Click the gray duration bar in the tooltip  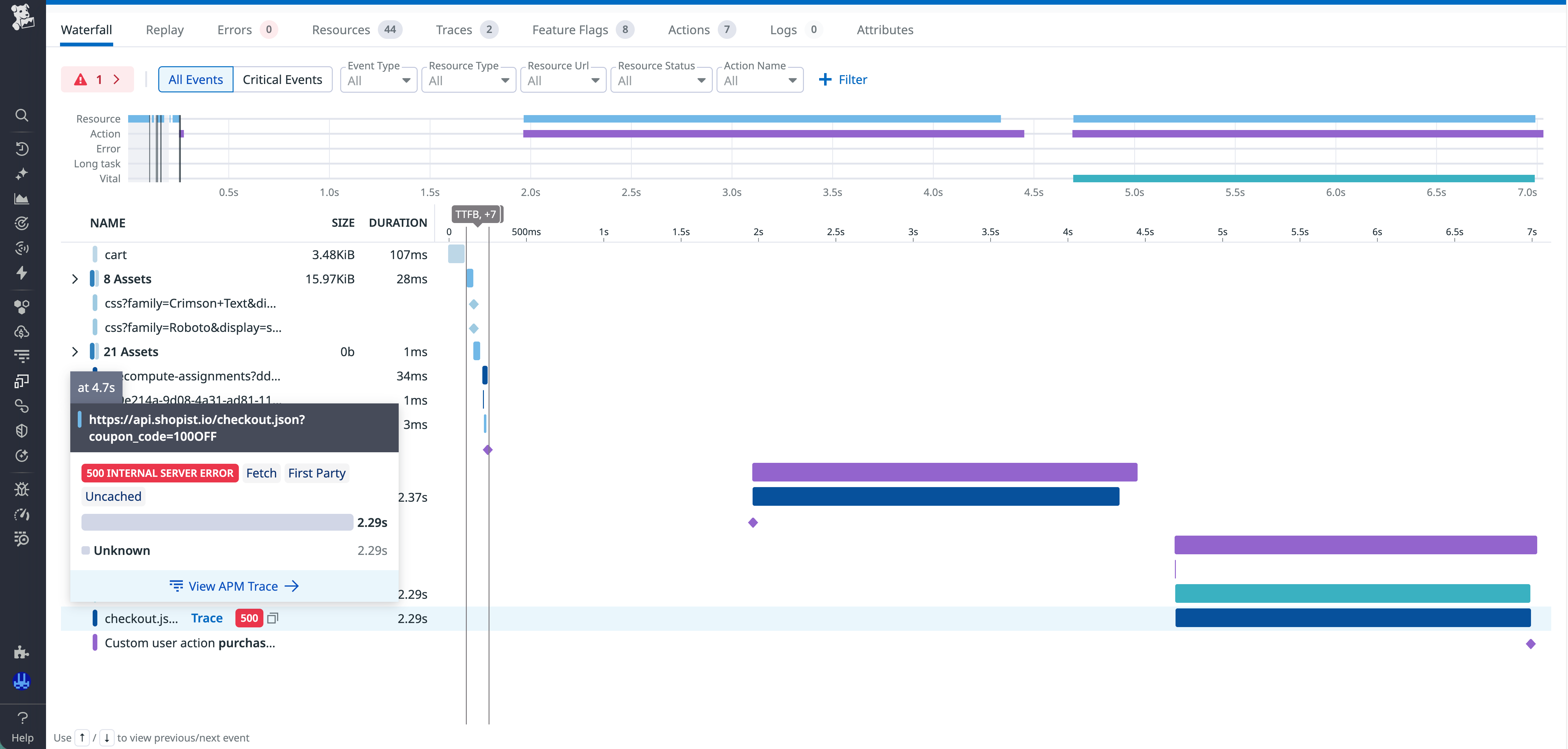point(217,522)
